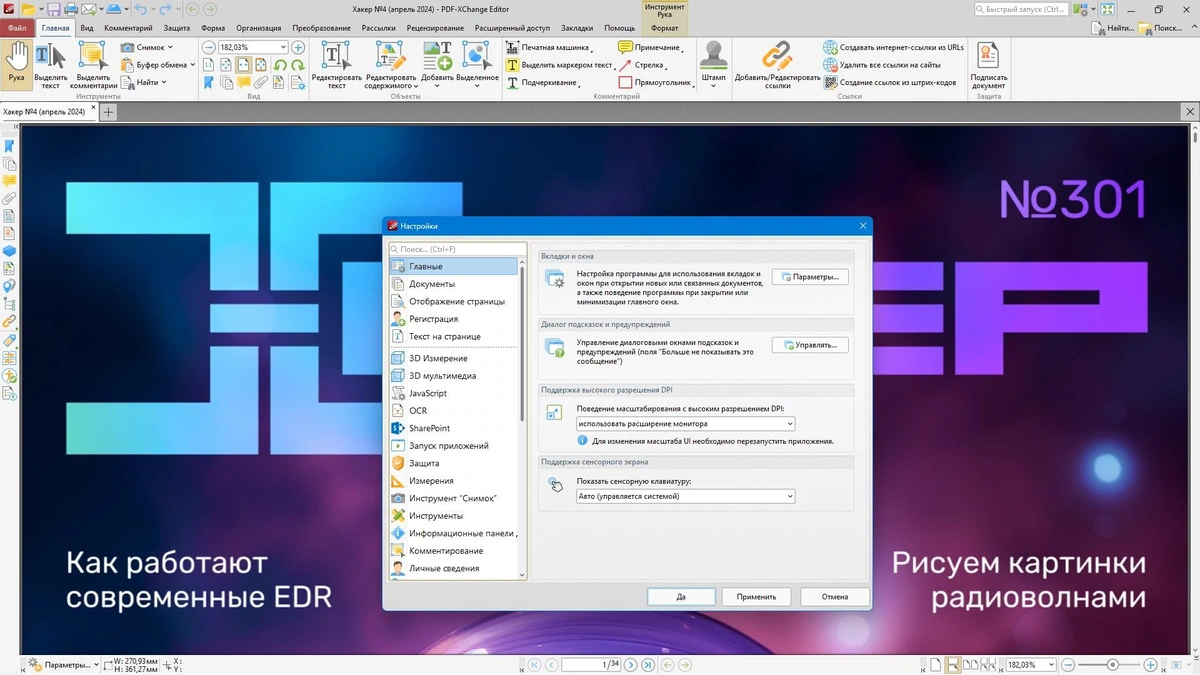Select Комментирование settings category
The width and height of the screenshot is (1200, 675).
pos(453,551)
